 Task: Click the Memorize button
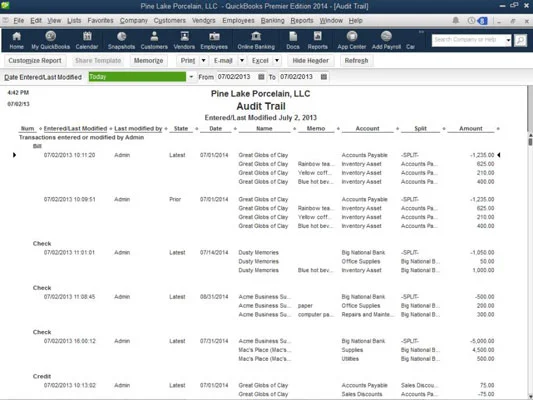(x=148, y=60)
